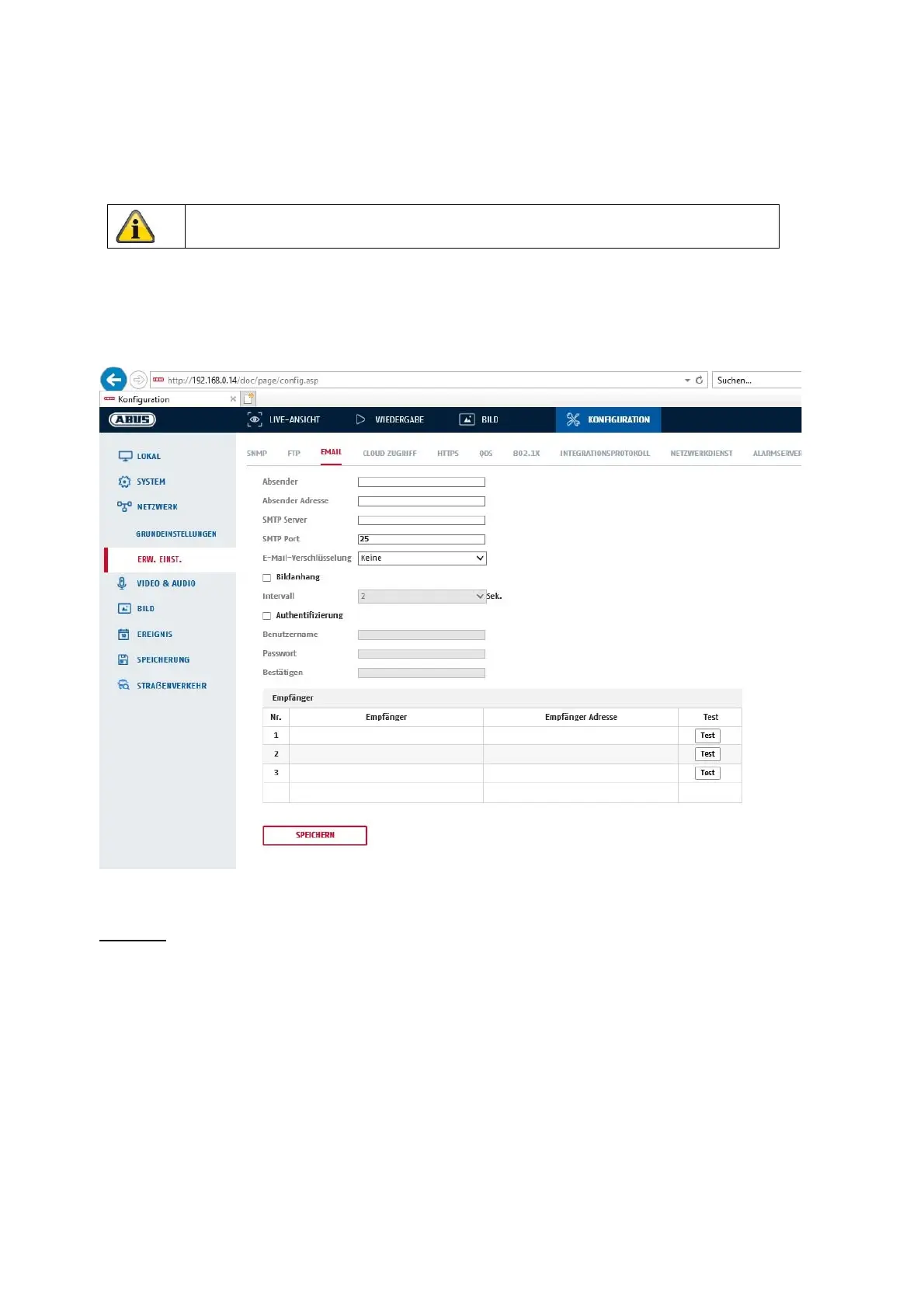This screenshot has width=924, height=1308.
Task: Click the Wiedergabe play icon
Action: pos(360,419)
